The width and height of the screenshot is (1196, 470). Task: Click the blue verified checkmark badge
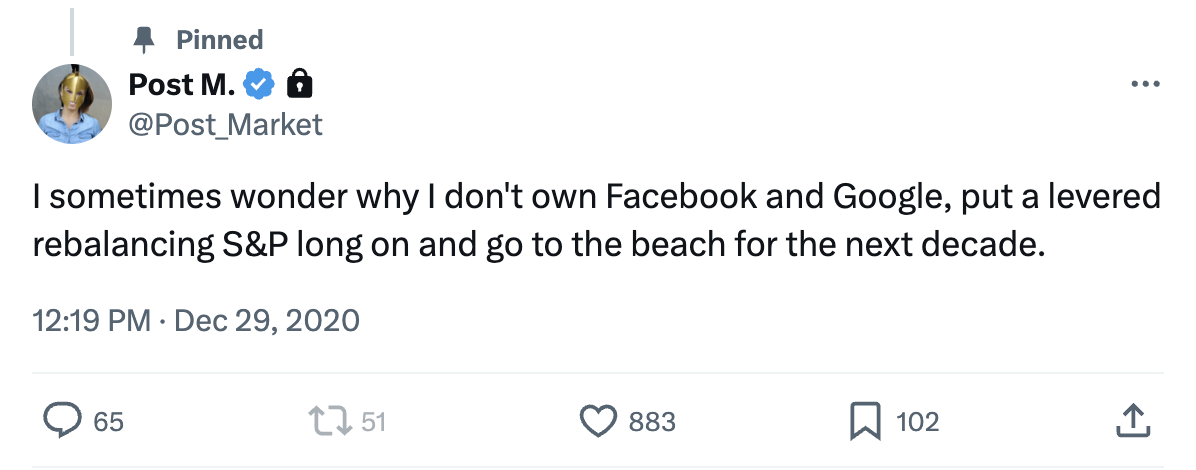coord(260,87)
